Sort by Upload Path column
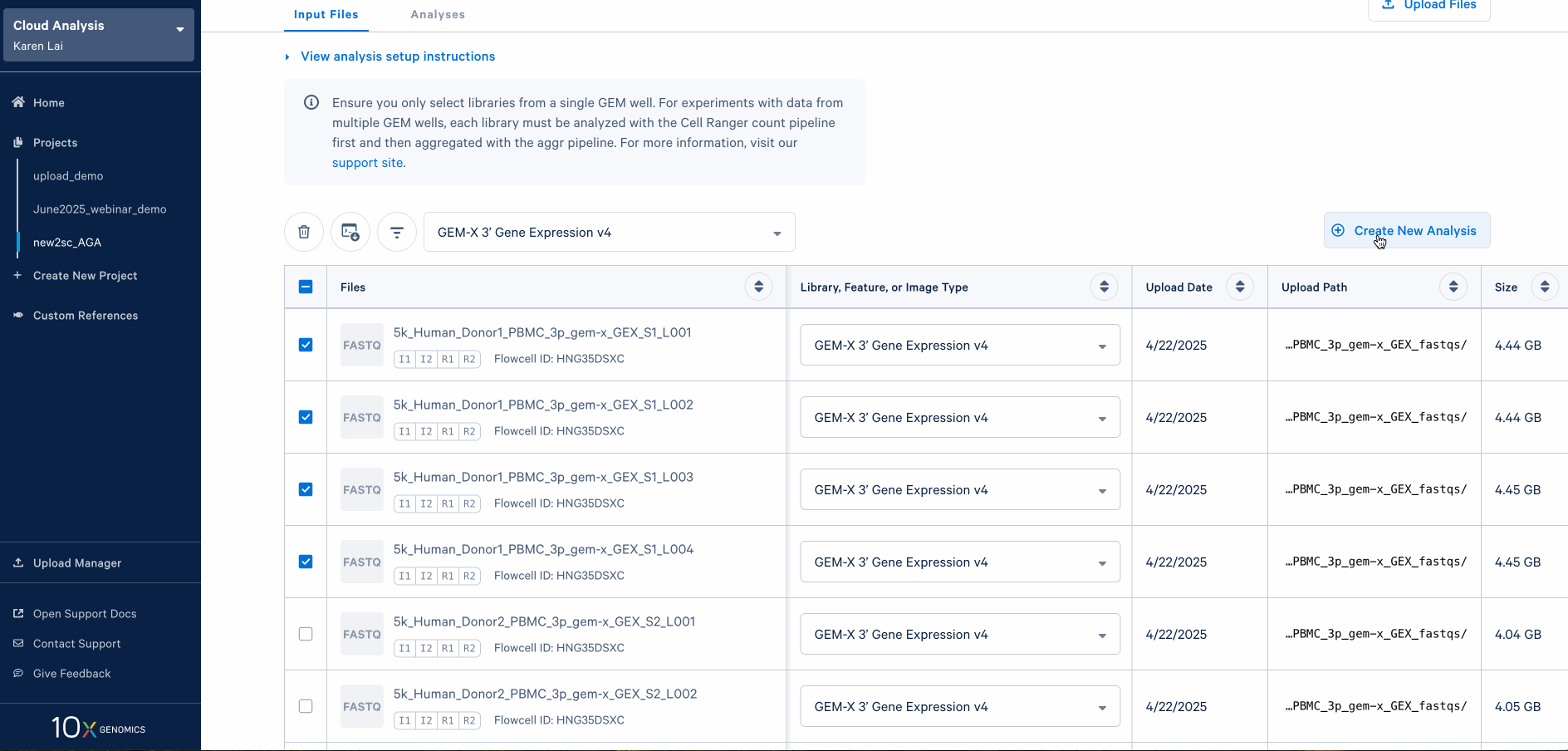The width and height of the screenshot is (1568, 751). point(1453,287)
